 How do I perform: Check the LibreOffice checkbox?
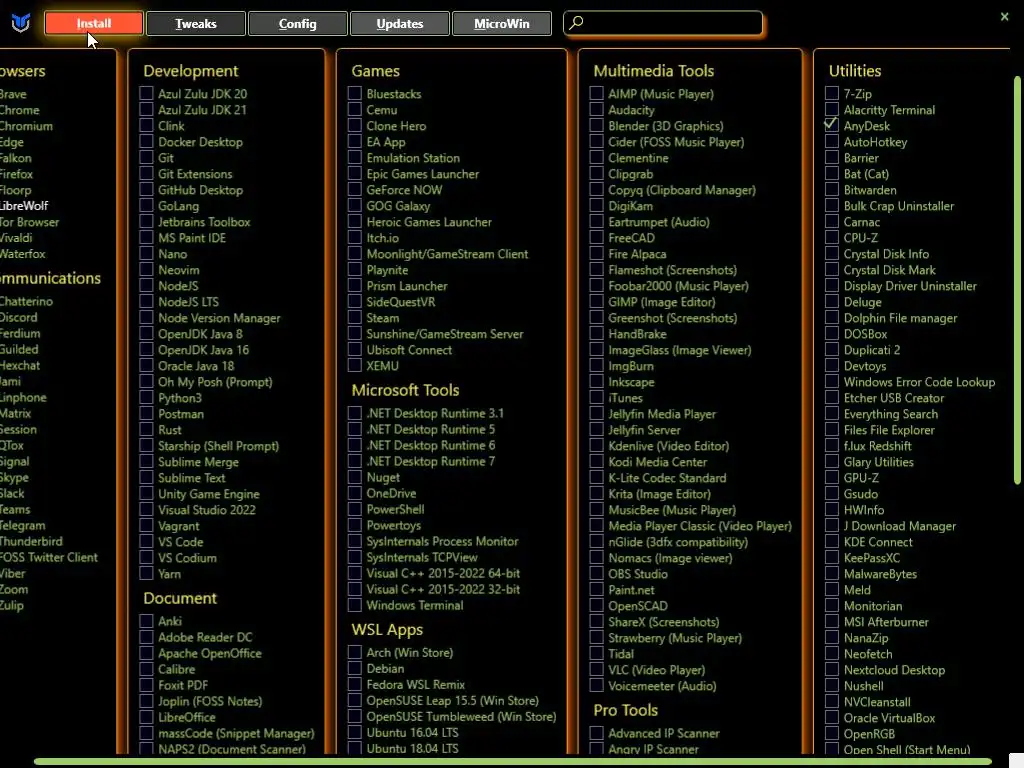click(x=146, y=717)
